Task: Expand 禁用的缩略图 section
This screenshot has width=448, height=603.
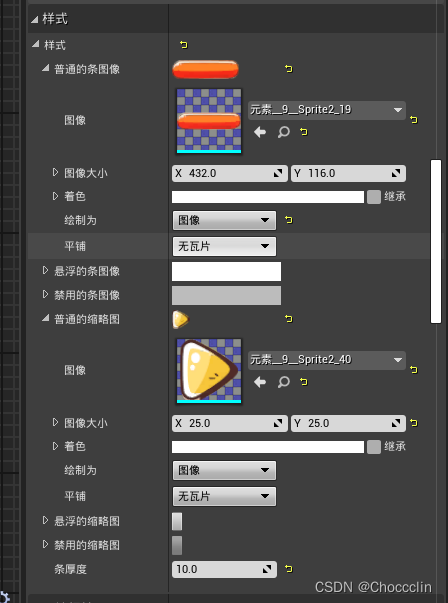Action: coord(45,545)
